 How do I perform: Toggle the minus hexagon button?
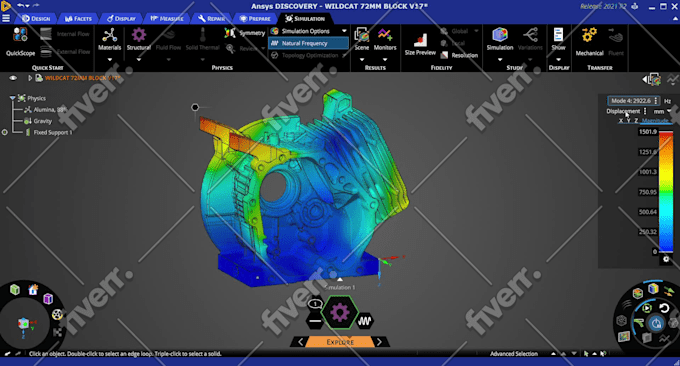[x=315, y=321]
